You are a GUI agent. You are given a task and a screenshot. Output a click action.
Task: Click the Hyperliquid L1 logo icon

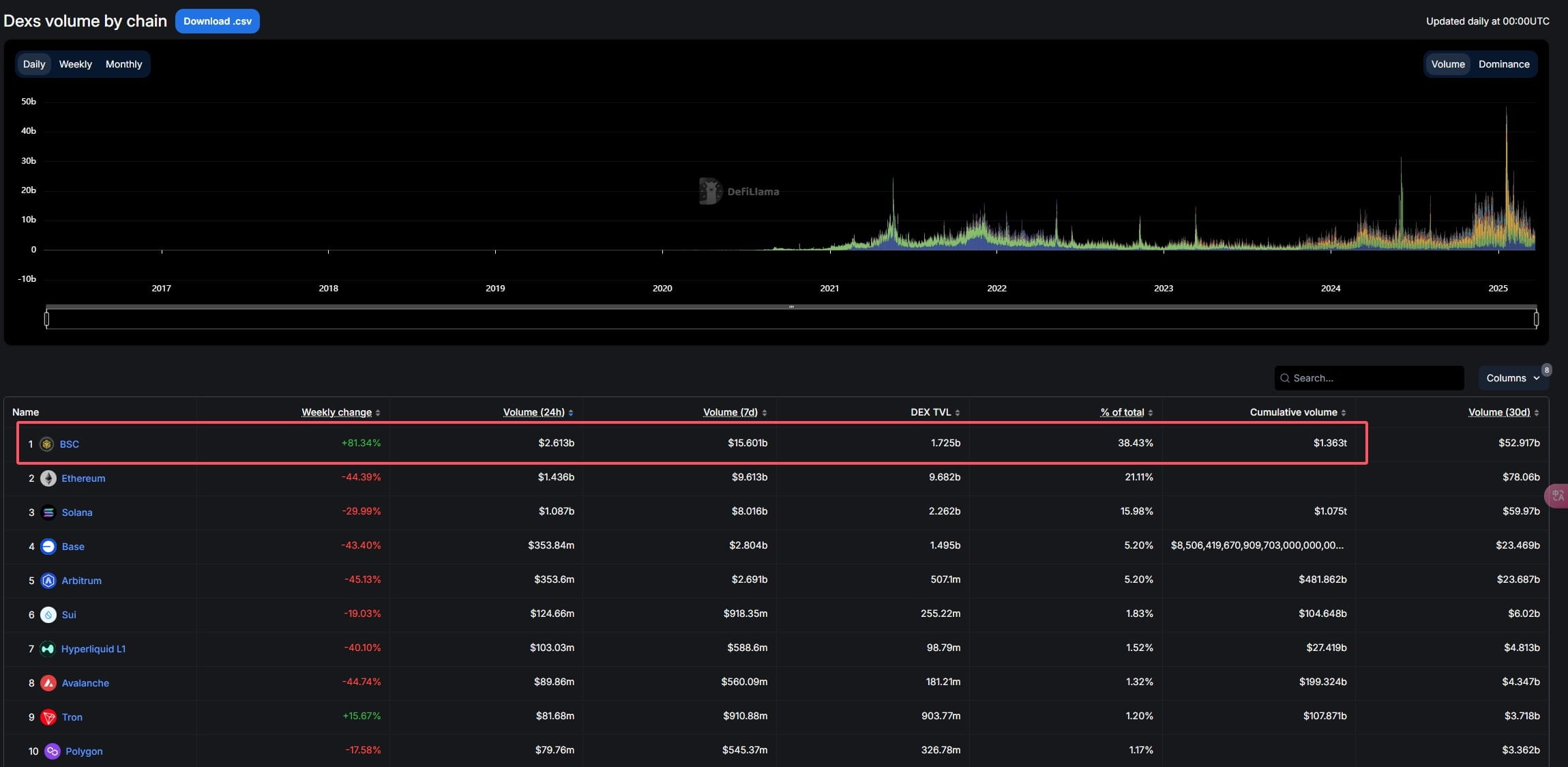pos(48,649)
